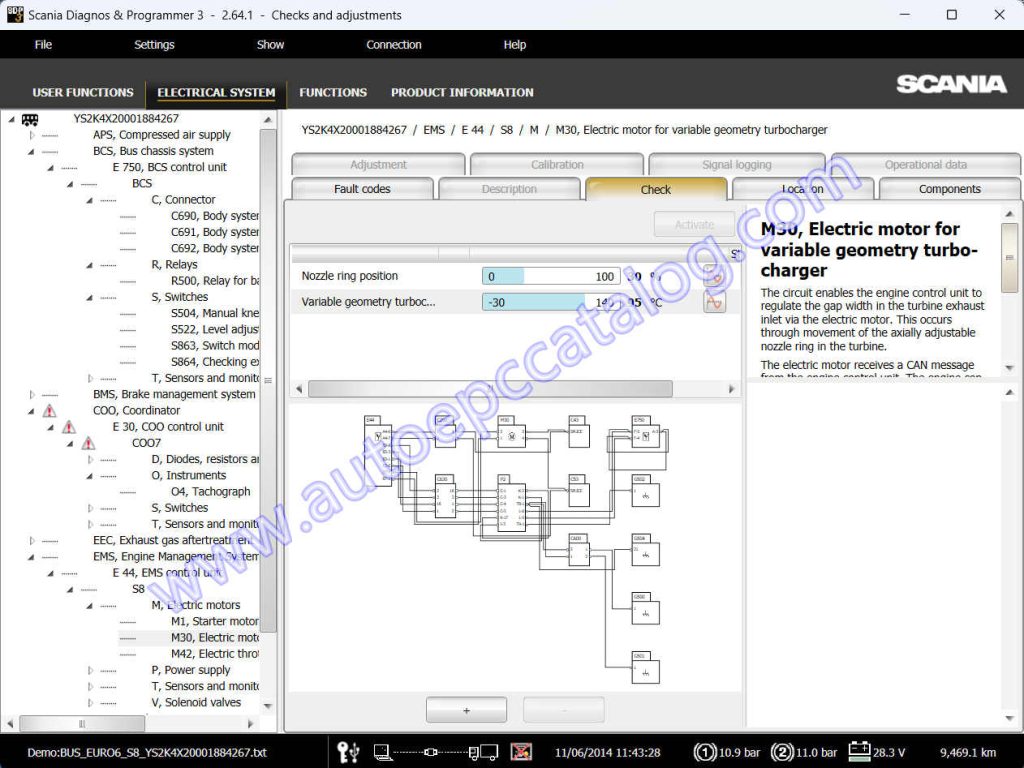The image size is (1024, 768).
Task: Open the Connection menu
Action: tap(393, 44)
